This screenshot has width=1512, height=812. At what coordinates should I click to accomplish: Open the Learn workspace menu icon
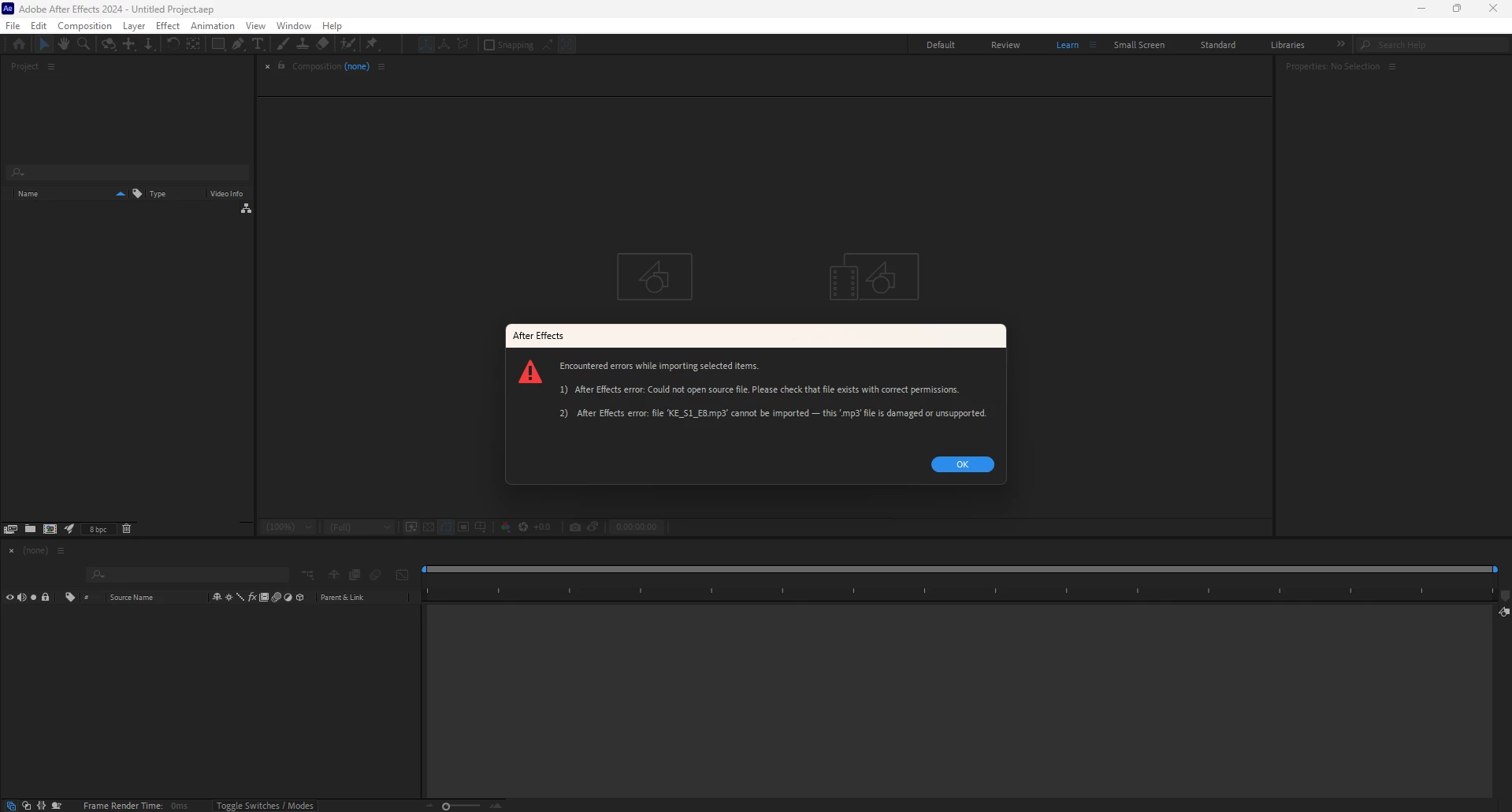pos(1093,45)
